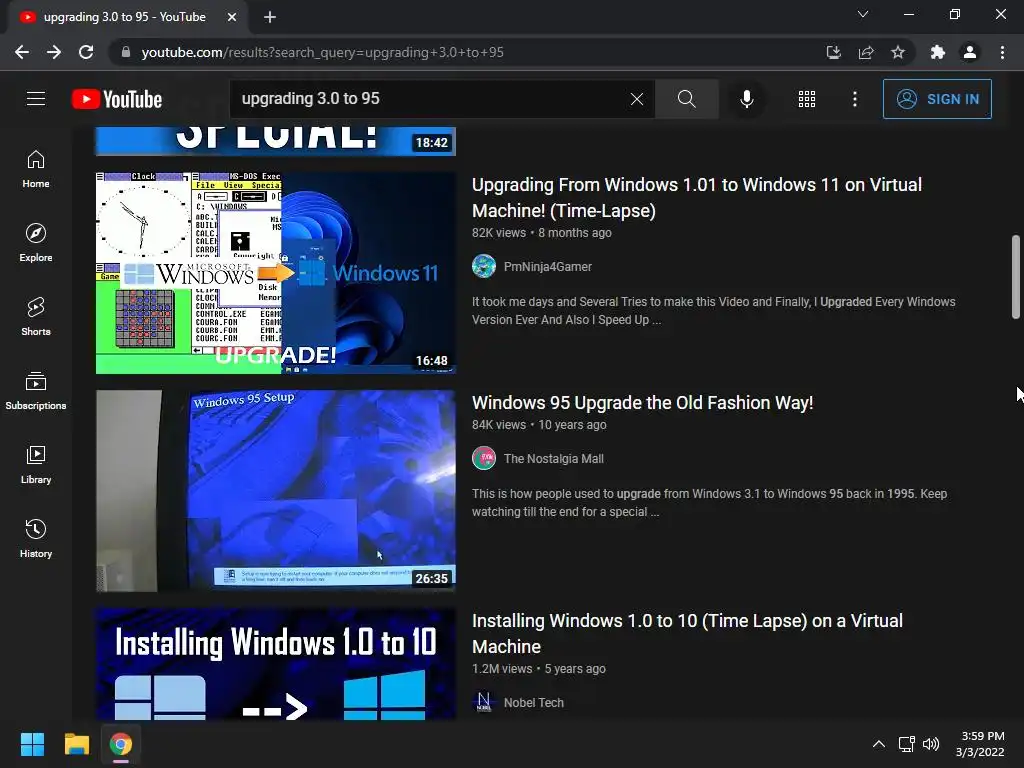The height and width of the screenshot is (768, 1024).
Task: Open the Windows 95 Setup thumbnail
Action: 276,491
